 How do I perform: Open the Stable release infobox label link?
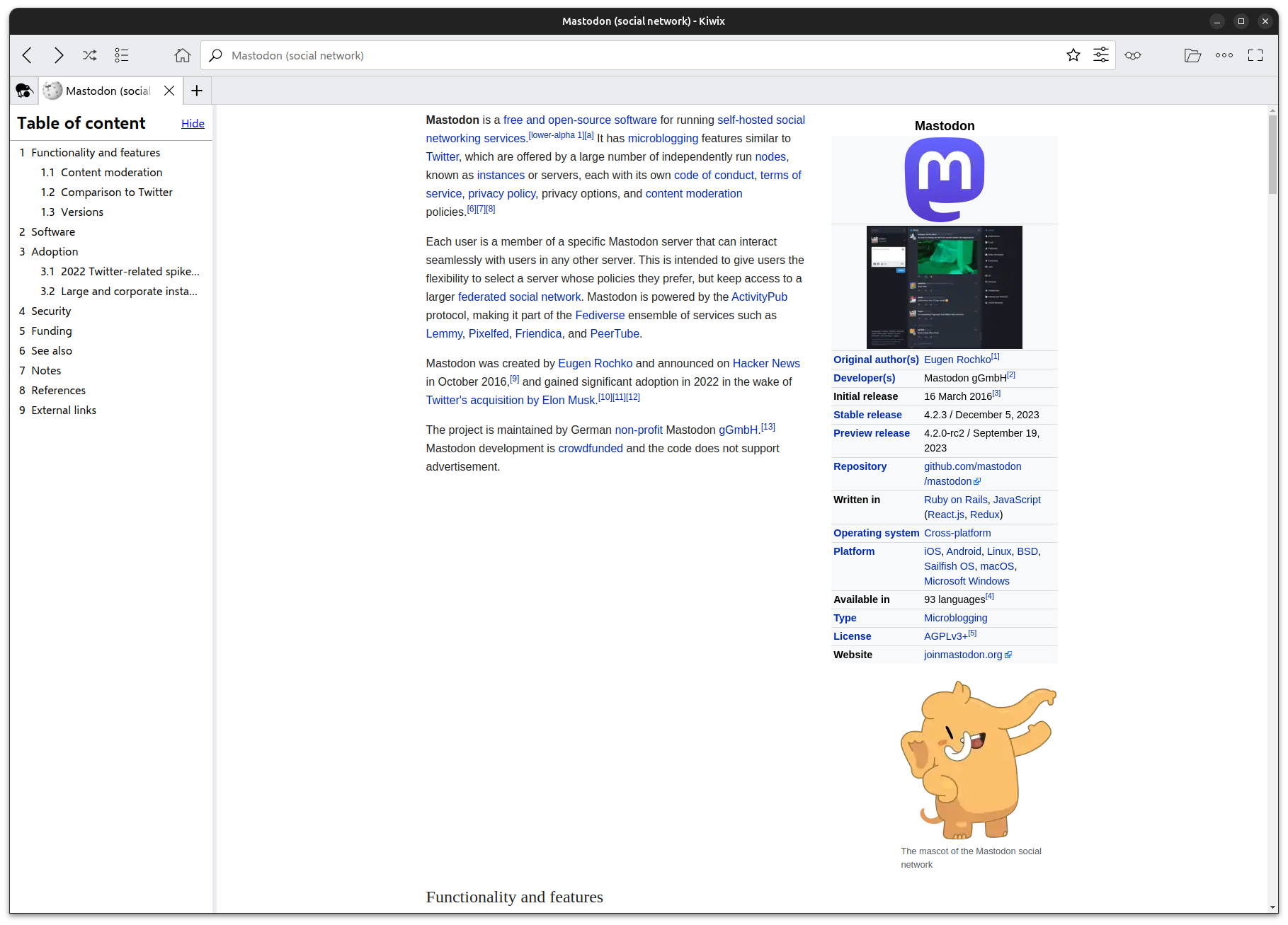(x=867, y=415)
